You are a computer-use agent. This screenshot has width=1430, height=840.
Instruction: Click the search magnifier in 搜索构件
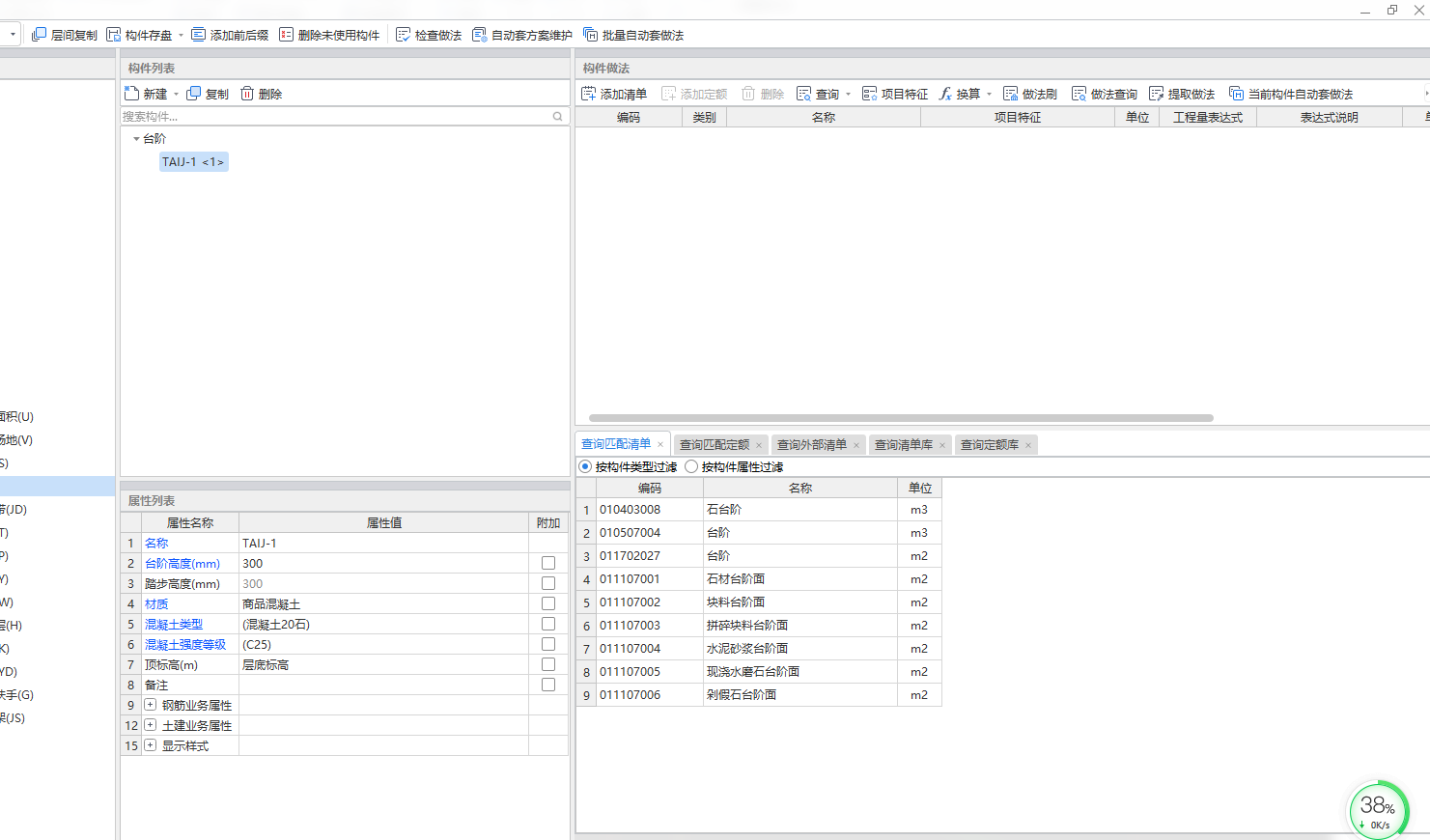(558, 117)
